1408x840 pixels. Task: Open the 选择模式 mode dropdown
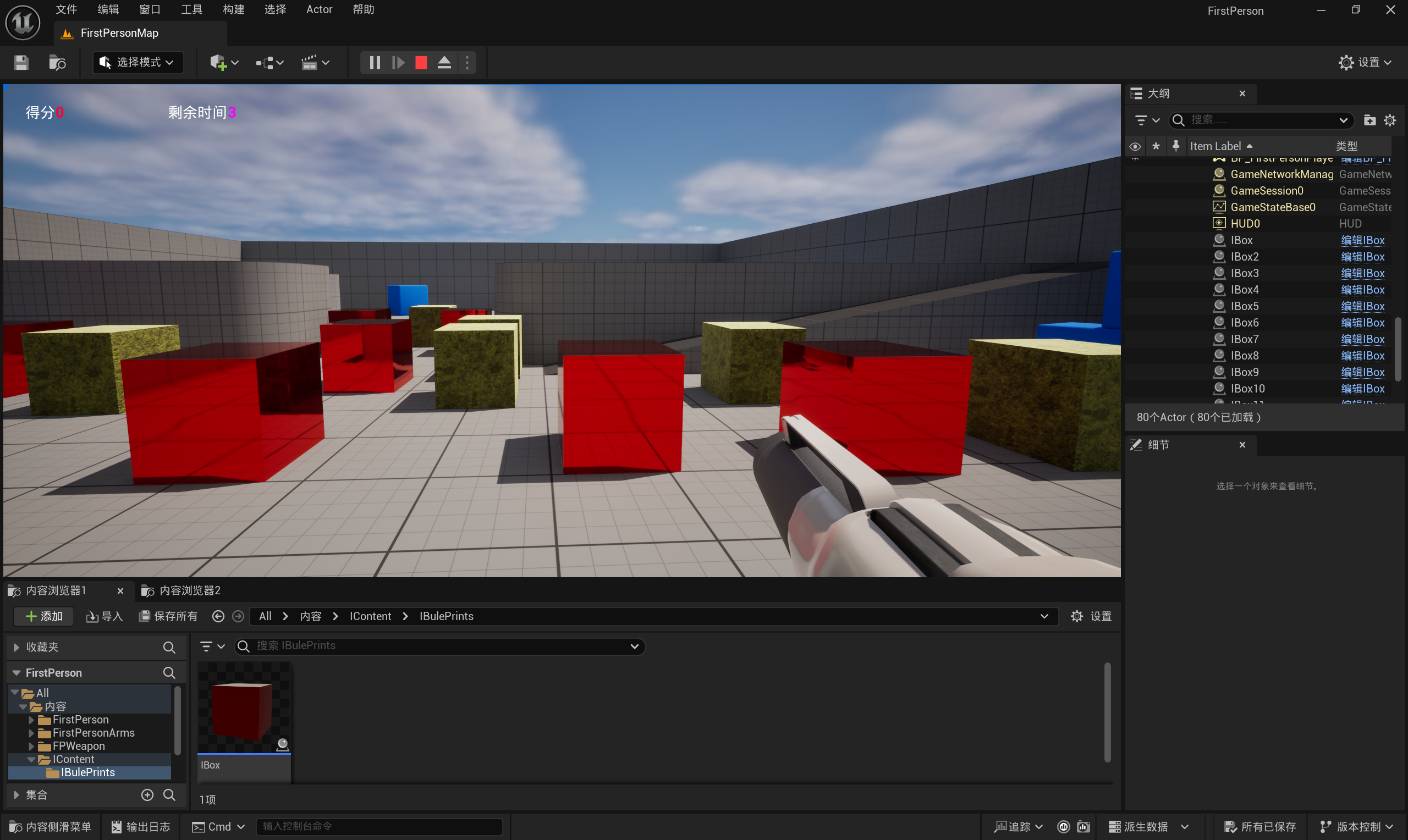coord(137,62)
